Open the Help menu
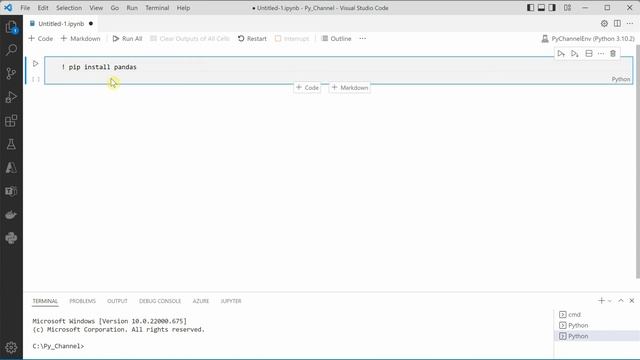Viewport: 640px width, 360px height. (183, 8)
